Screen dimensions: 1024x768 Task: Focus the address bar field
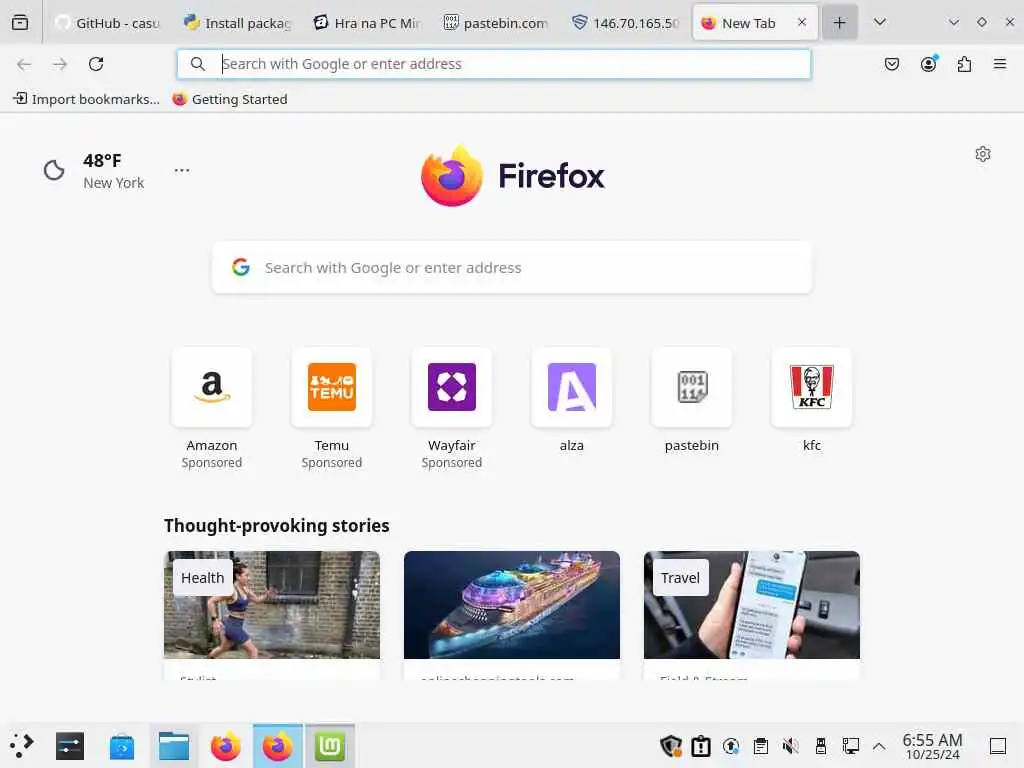pyautogui.click(x=494, y=64)
